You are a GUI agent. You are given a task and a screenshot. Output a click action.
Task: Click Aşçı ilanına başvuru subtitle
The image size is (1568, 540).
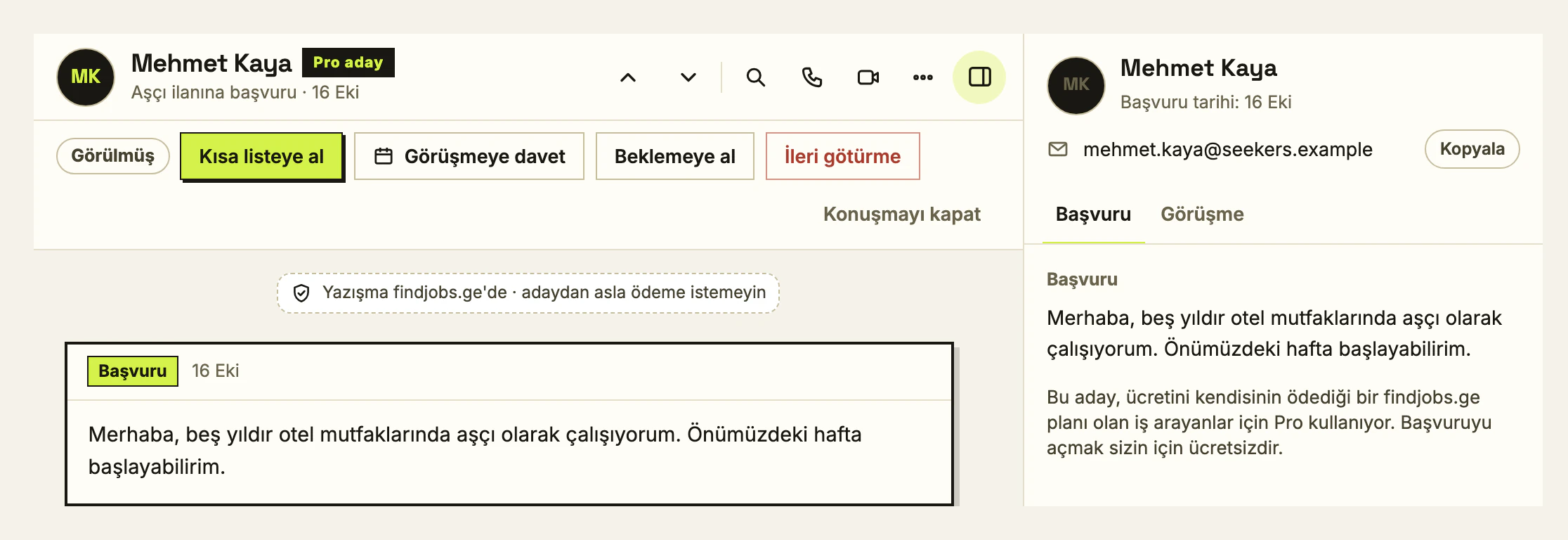point(245,93)
